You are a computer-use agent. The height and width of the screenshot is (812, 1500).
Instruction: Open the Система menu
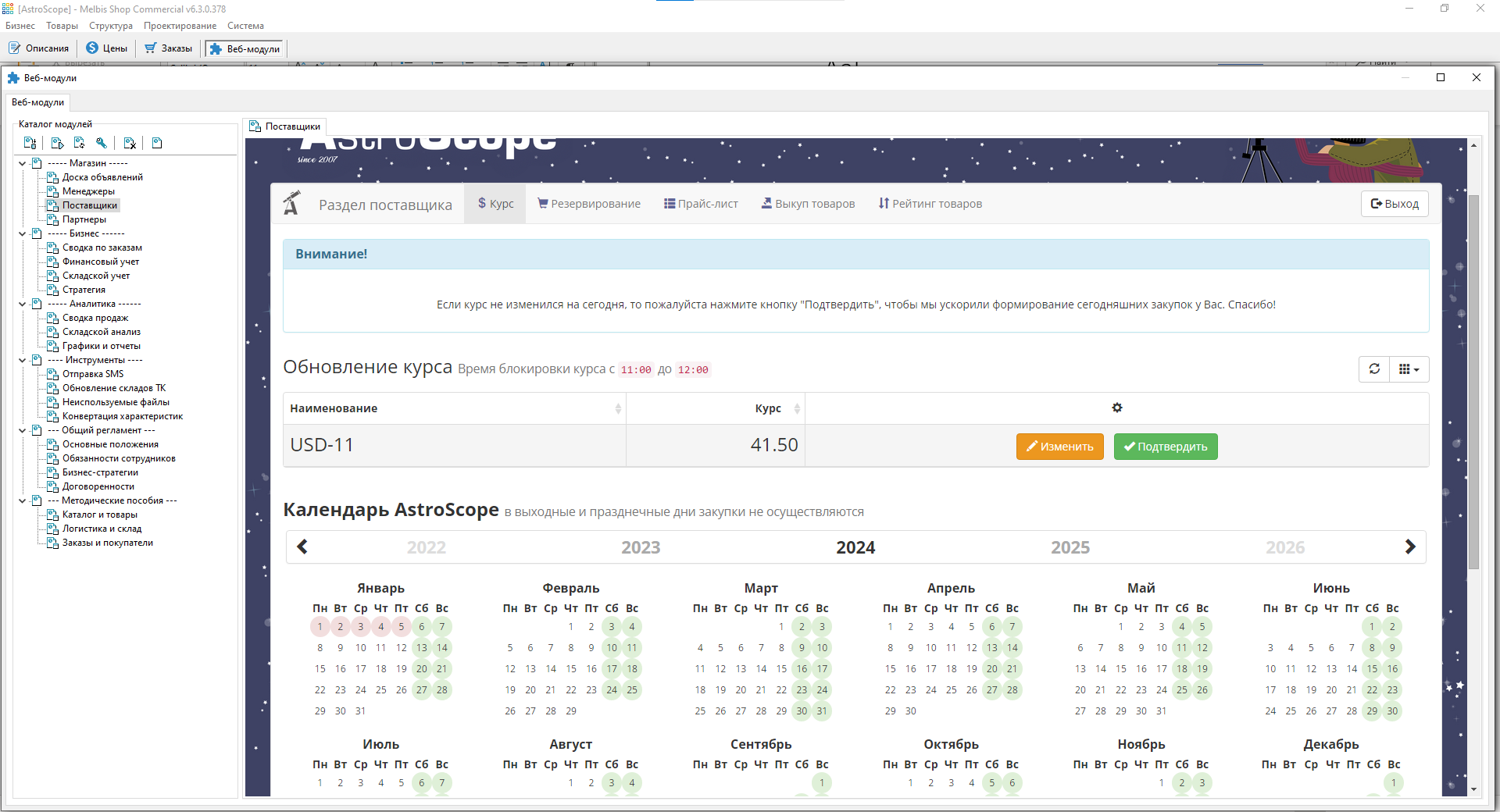pyautogui.click(x=245, y=26)
